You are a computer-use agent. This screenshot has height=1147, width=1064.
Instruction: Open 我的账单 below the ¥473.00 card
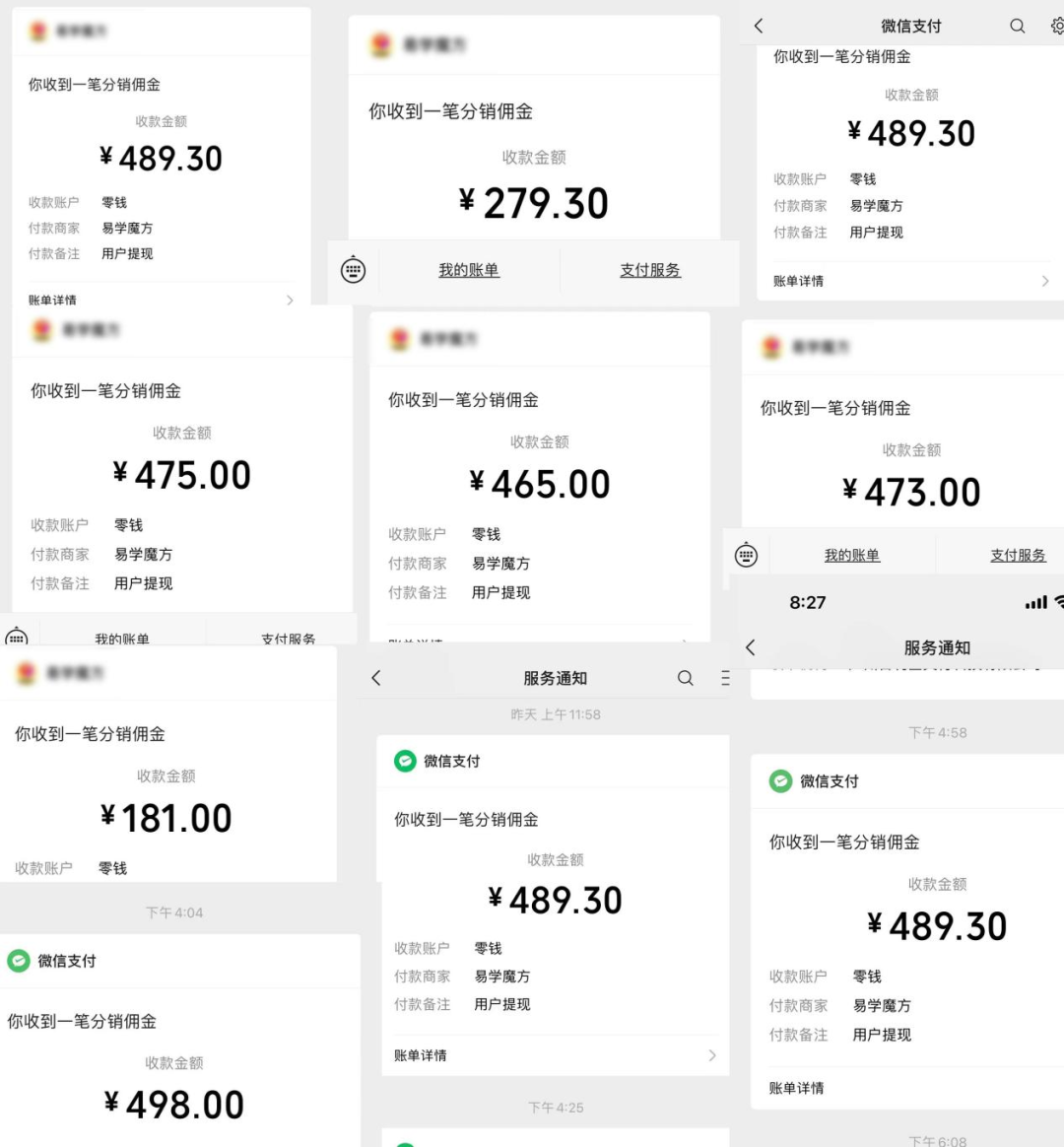pyautogui.click(x=852, y=556)
